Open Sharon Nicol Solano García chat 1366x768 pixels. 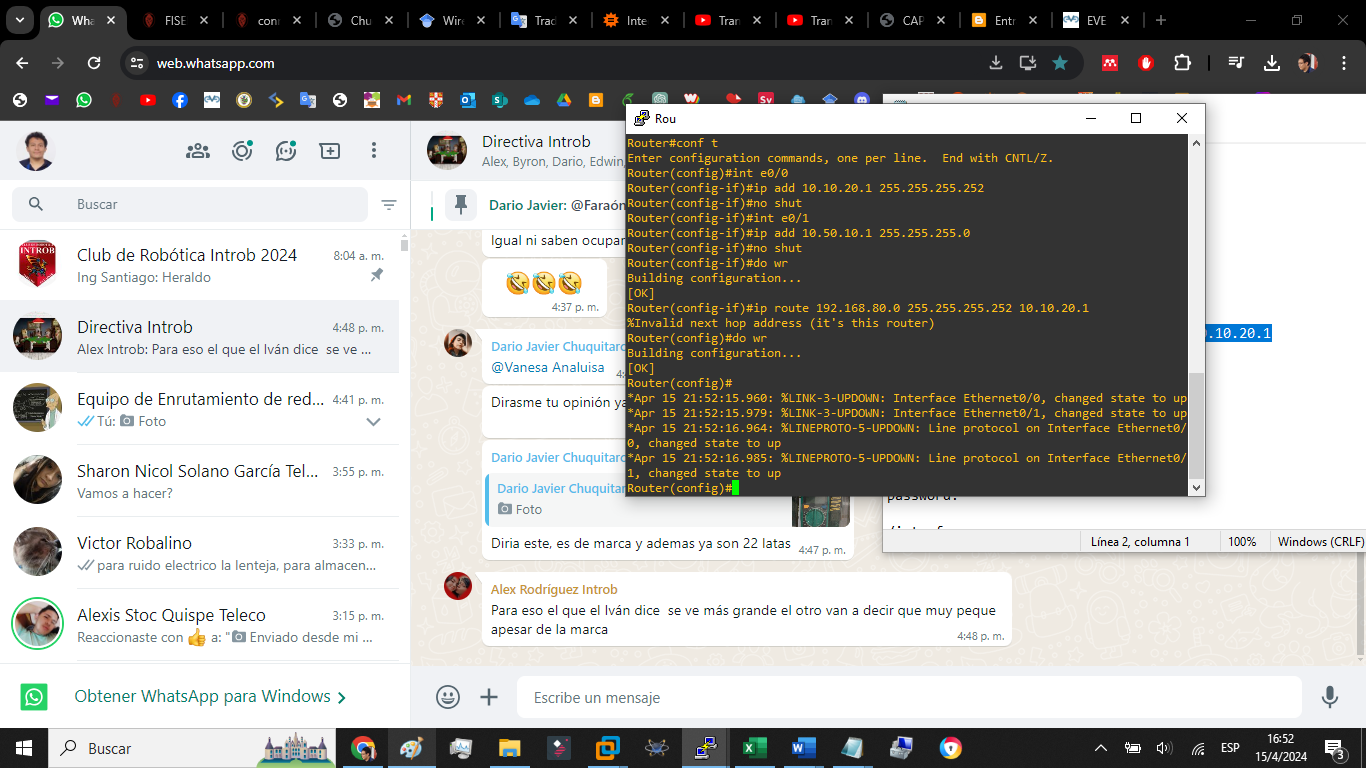[x=200, y=482]
